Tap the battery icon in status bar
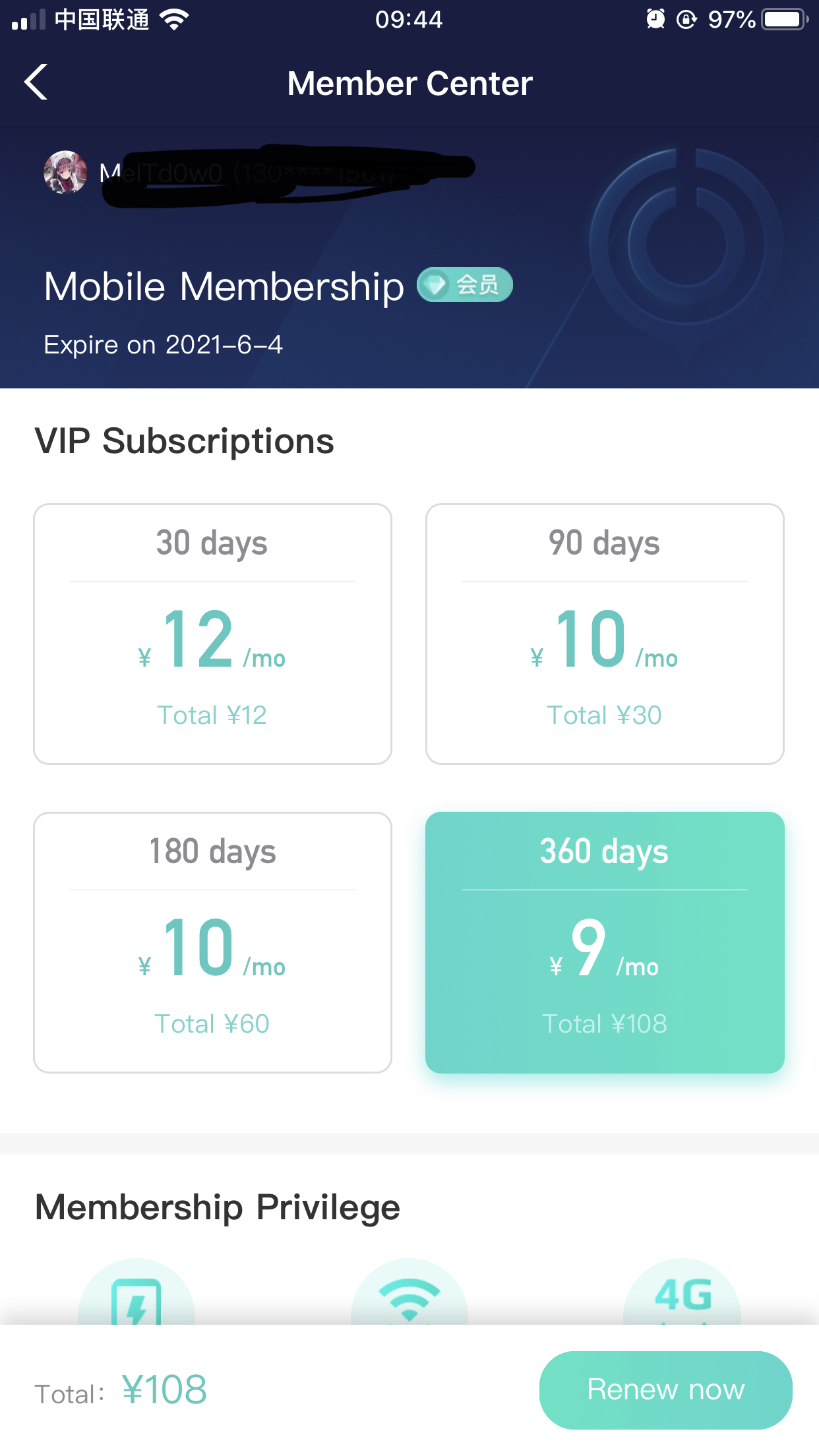 click(784, 19)
